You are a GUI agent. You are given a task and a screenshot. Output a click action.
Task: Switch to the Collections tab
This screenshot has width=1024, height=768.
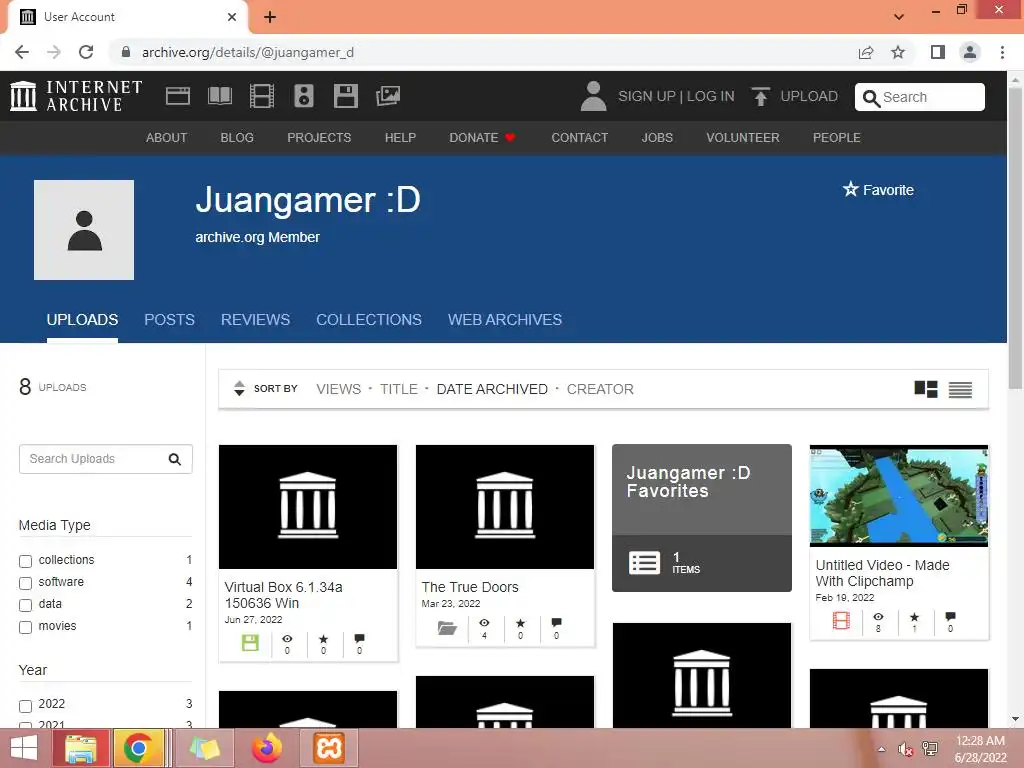click(x=369, y=319)
